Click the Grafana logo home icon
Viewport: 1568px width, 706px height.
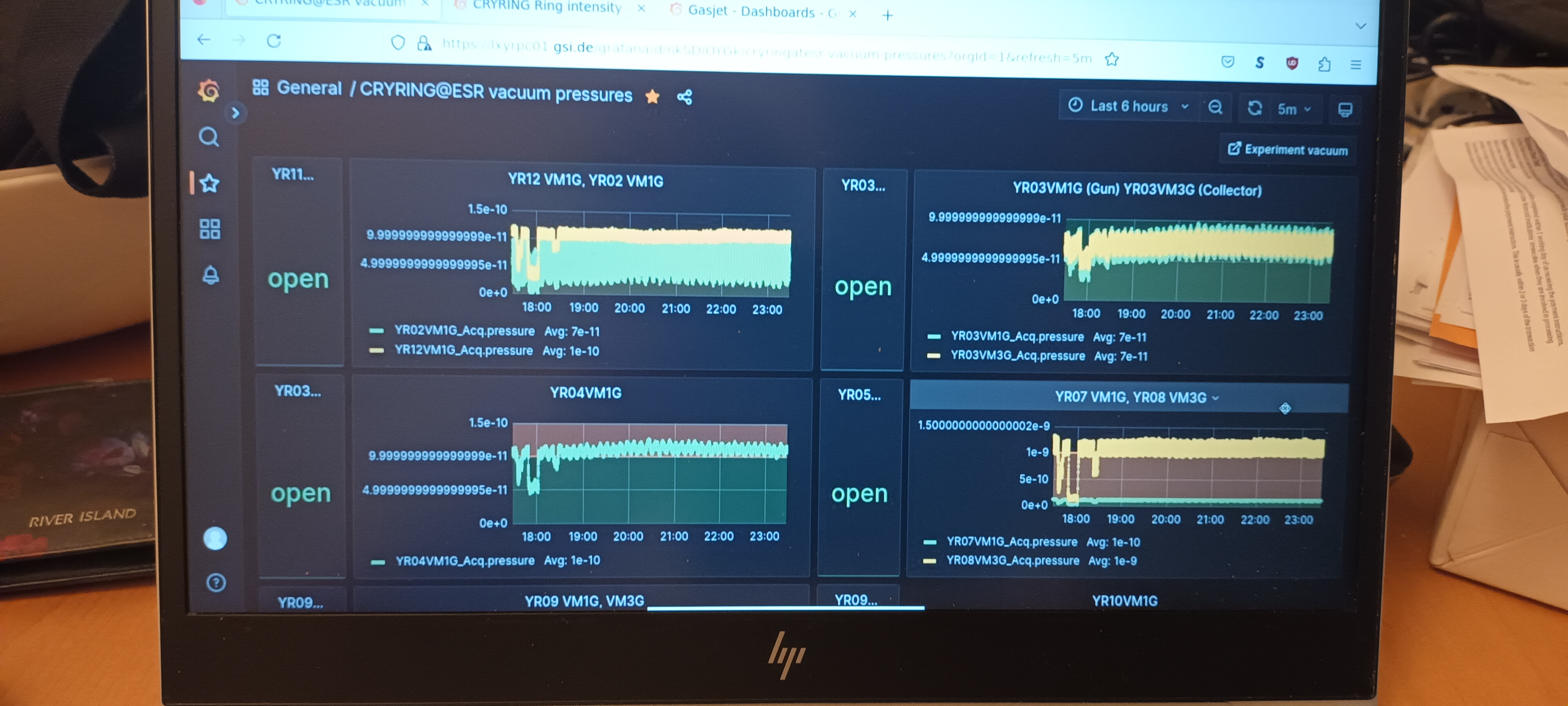point(209,91)
